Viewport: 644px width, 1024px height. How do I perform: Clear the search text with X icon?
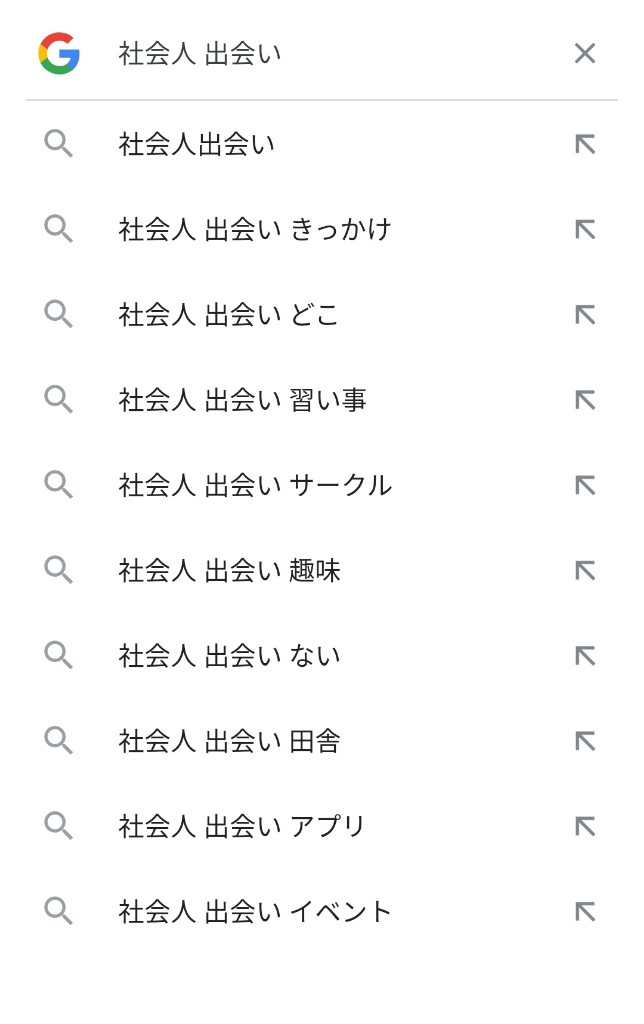tap(585, 53)
